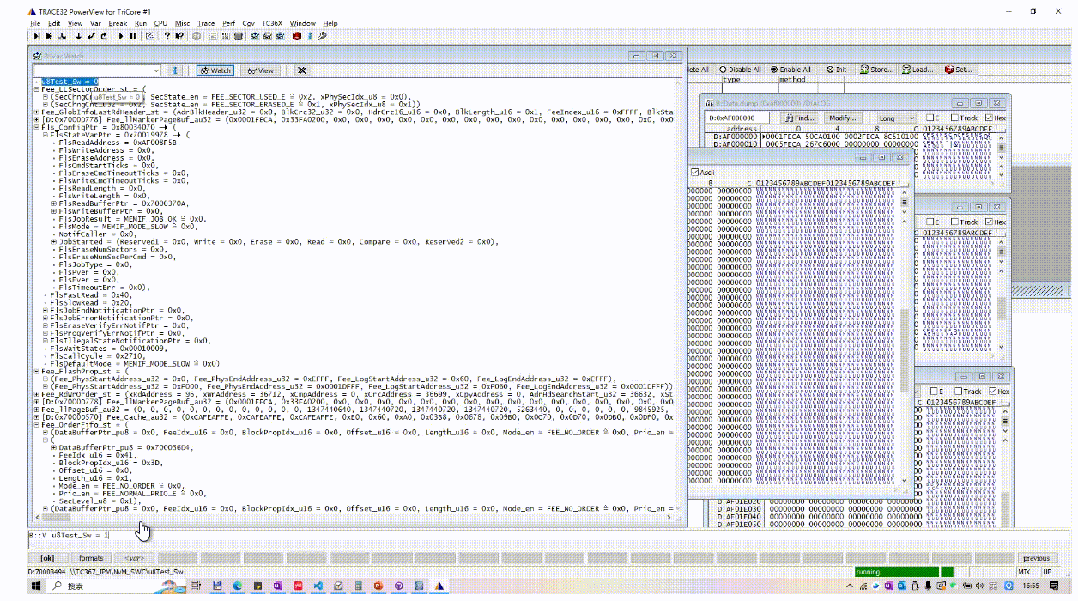The image size is (1078, 601).
Task: Click the Return (down arrow) toolbar icon
Action: pos(78,36)
